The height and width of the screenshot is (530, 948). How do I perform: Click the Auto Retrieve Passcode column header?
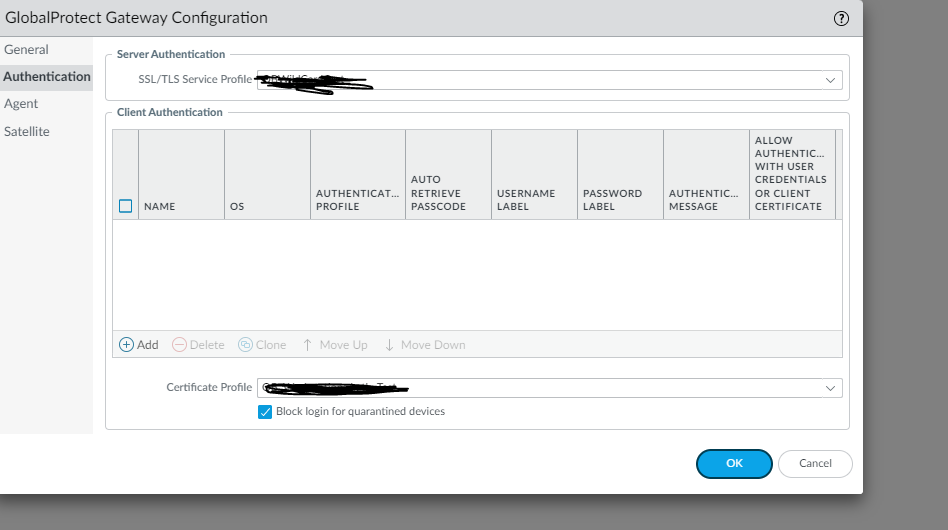[x=448, y=175]
